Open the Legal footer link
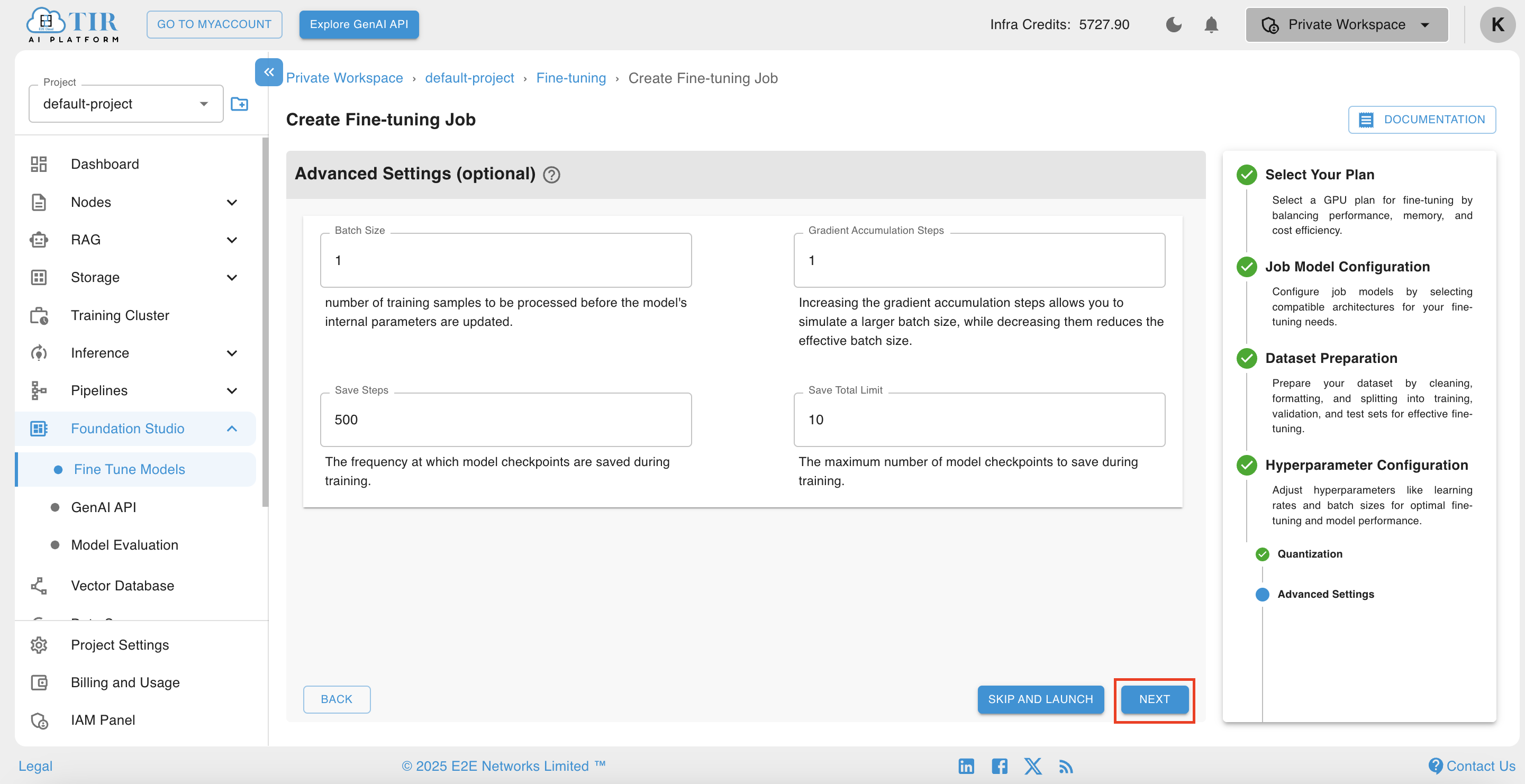The image size is (1525, 784). click(35, 766)
